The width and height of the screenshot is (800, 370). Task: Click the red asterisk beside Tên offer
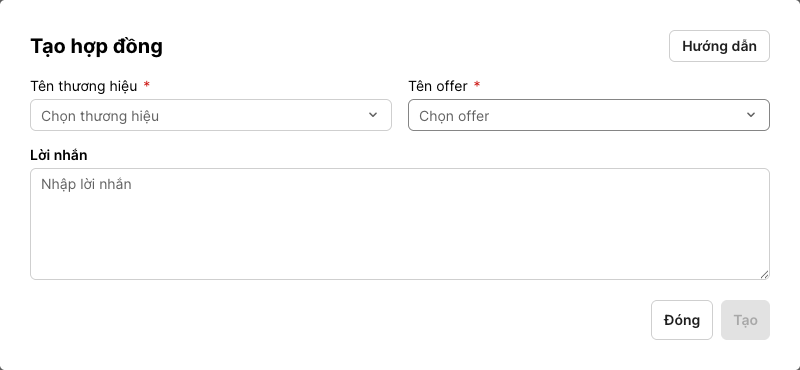(477, 85)
